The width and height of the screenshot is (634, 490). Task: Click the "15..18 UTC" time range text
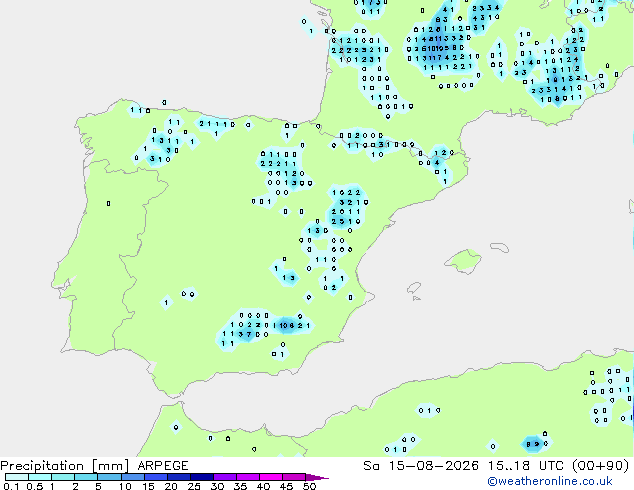(526, 466)
